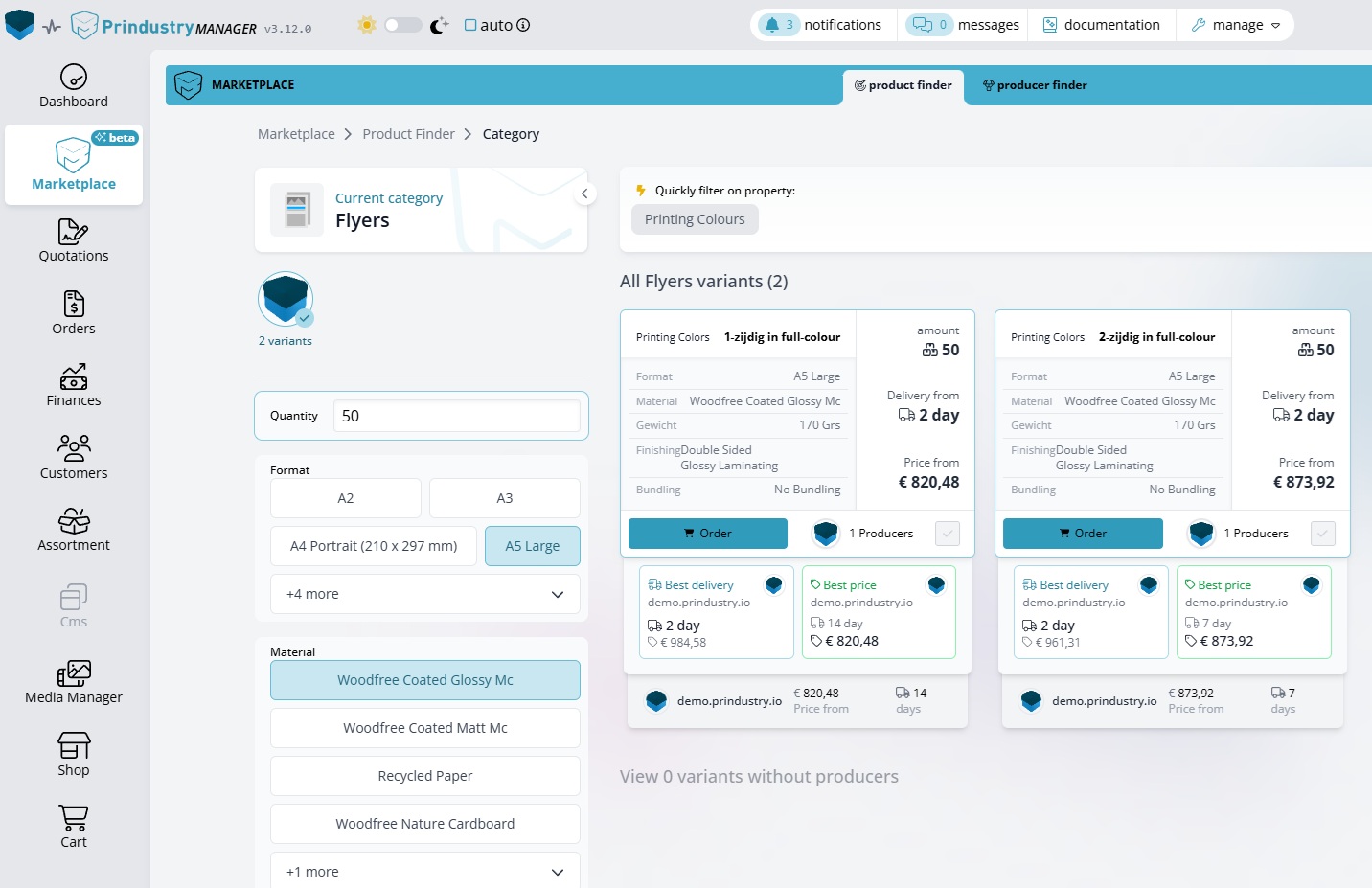Enable the auto theme checkbox
This screenshot has width=1372, height=888.
pos(470,25)
